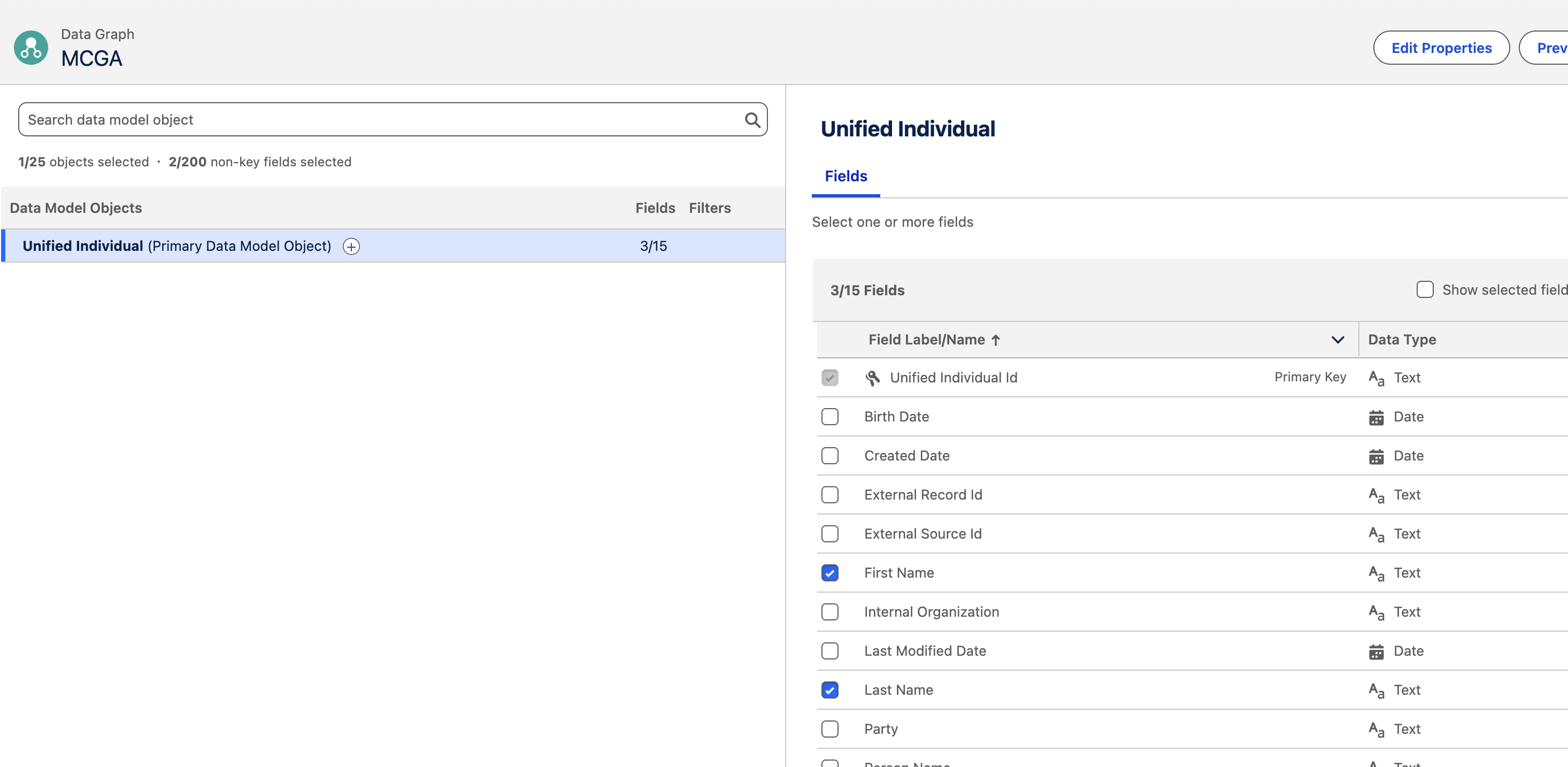Click the Preview button
The width and height of the screenshot is (1568, 767).
click(x=1550, y=48)
